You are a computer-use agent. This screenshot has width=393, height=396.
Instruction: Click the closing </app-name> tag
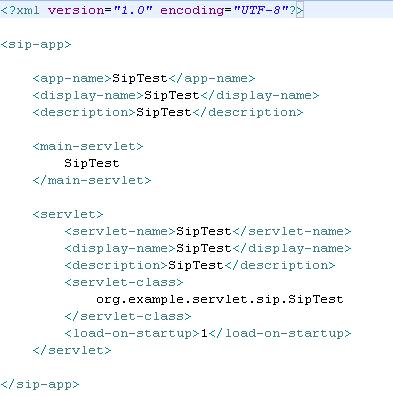(x=212, y=78)
